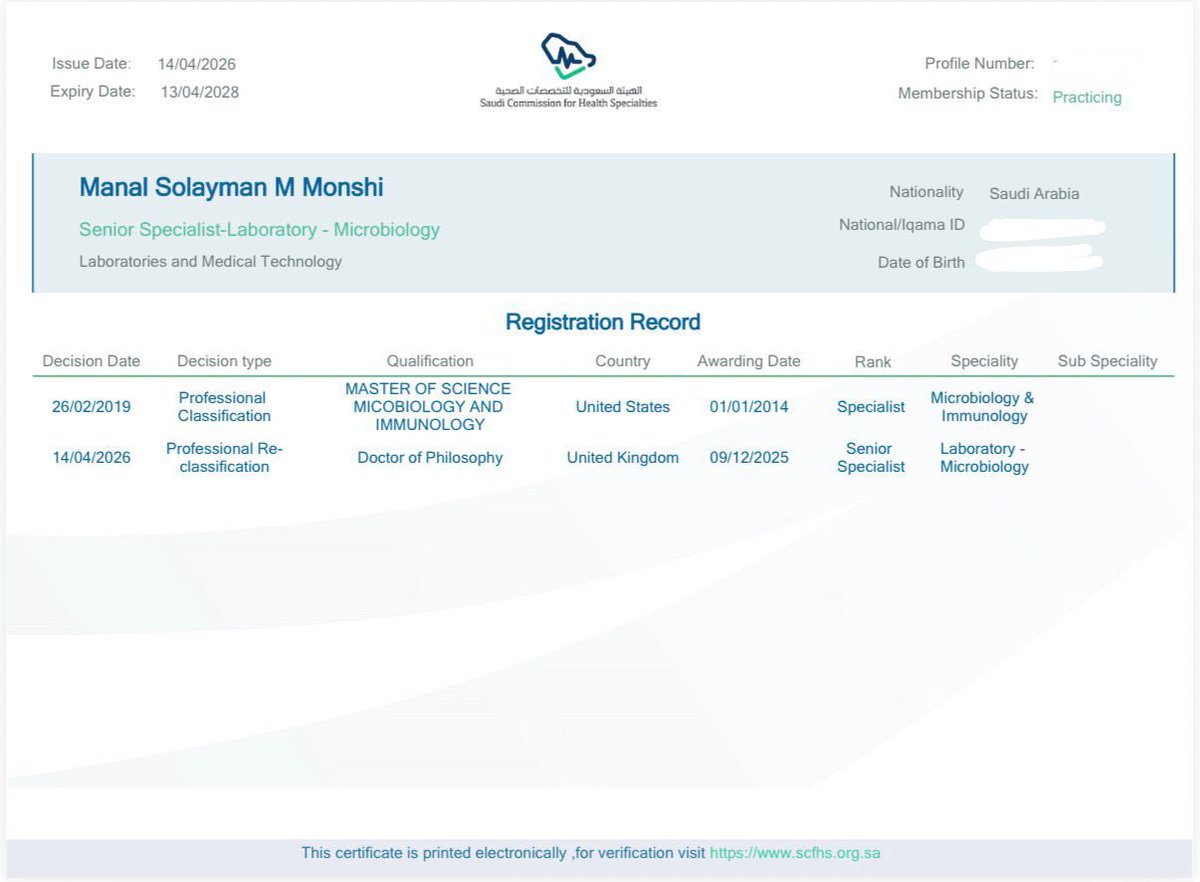Click MASTER OF SCIENCE MICOBIOLOGY AND IMMUNOLOGY cell
1200x882 pixels.
429,407
